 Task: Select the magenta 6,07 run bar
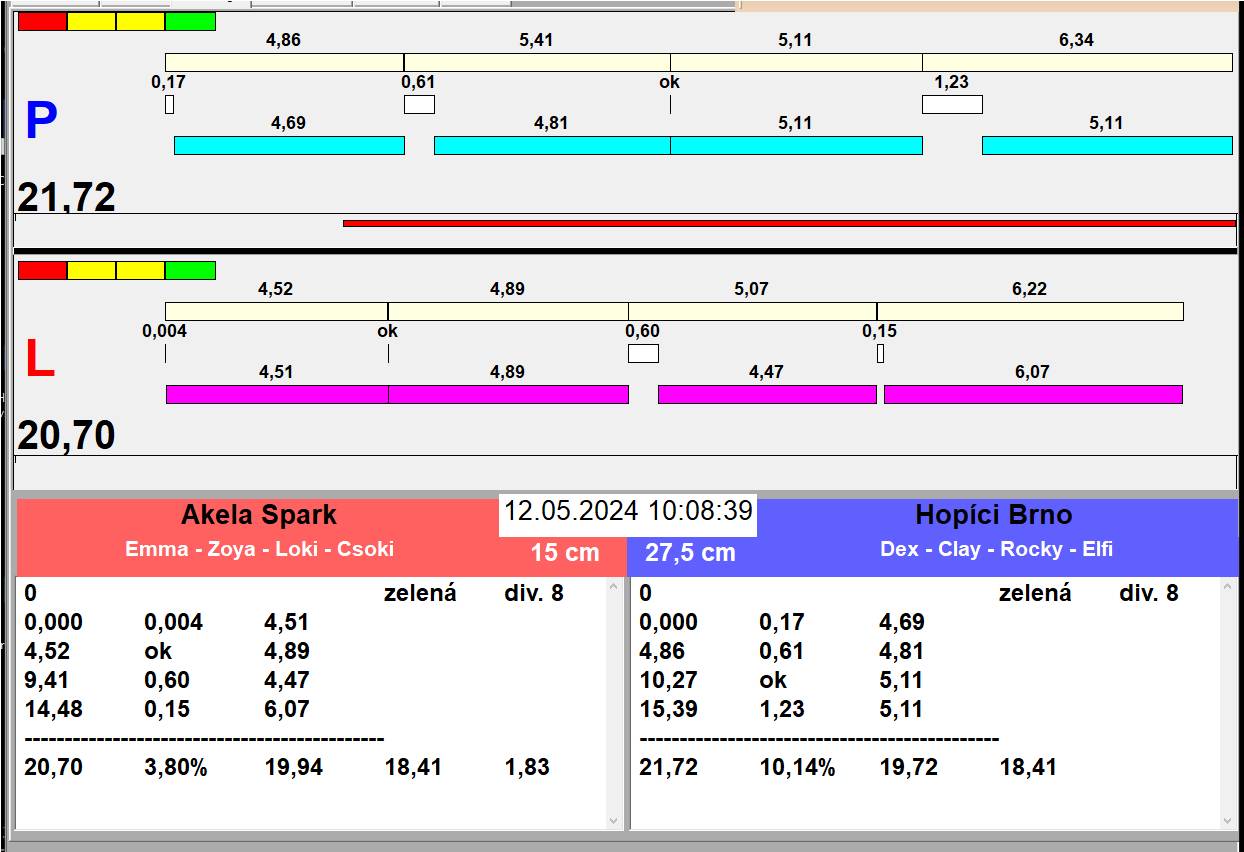coord(1033,394)
